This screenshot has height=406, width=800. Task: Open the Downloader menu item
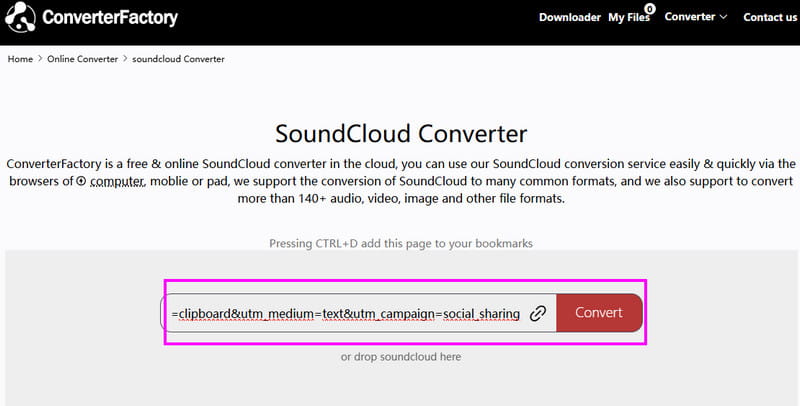pos(570,17)
